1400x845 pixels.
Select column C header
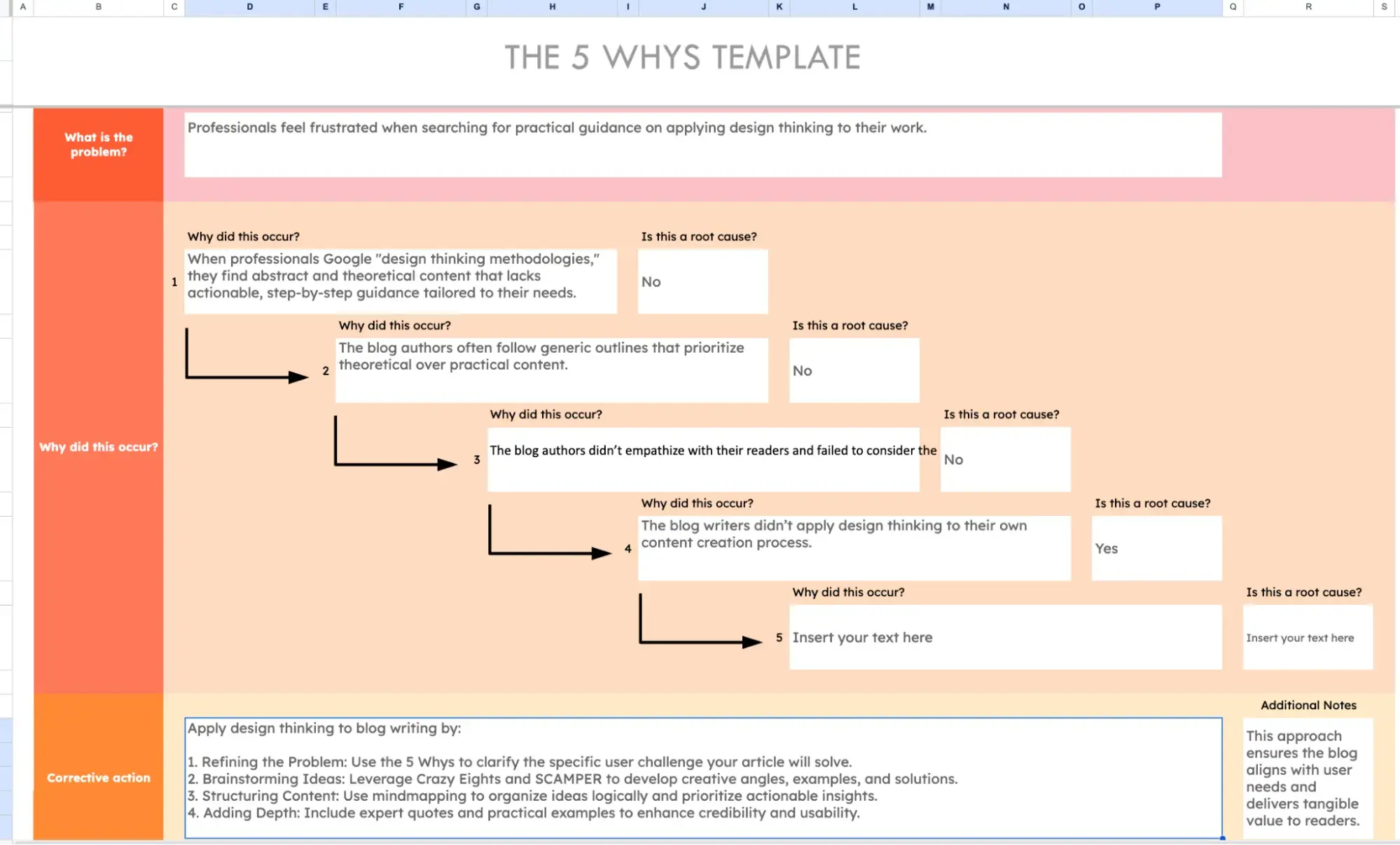coord(174,7)
